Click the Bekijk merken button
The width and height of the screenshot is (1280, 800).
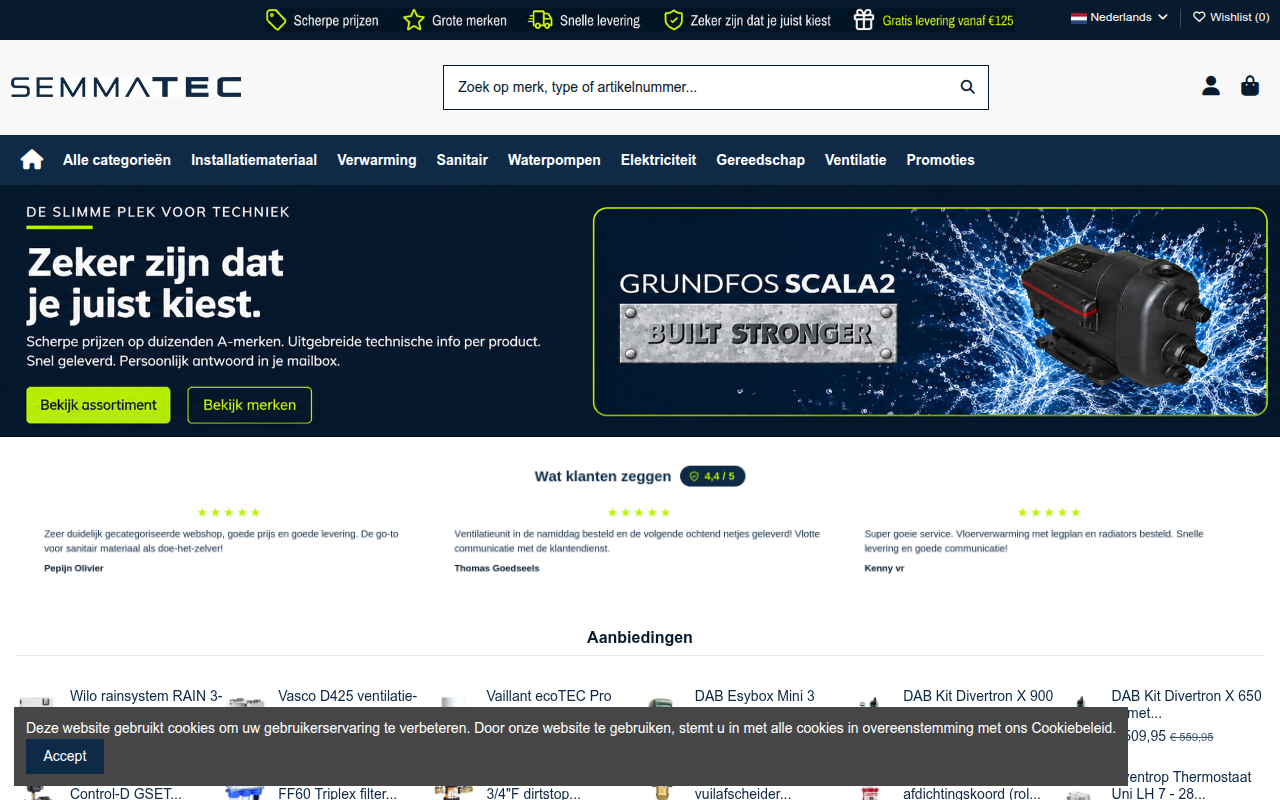pyautogui.click(x=250, y=405)
